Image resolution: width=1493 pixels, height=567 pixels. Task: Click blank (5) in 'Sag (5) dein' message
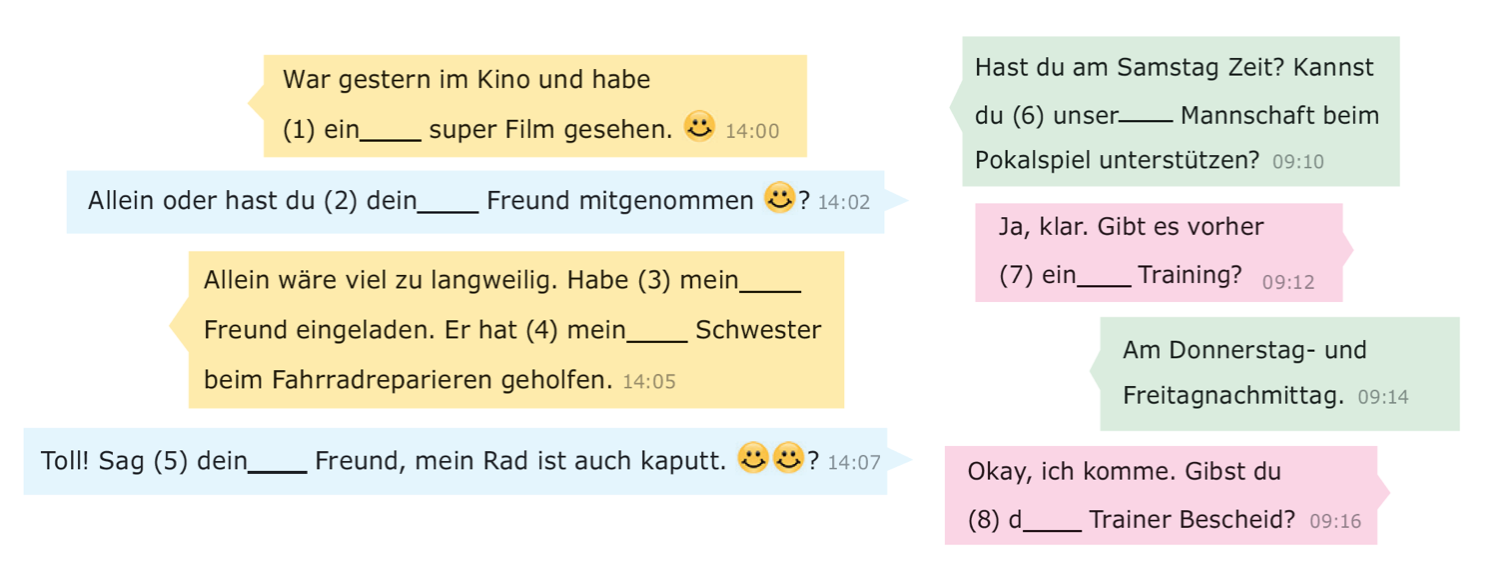tap(277, 462)
